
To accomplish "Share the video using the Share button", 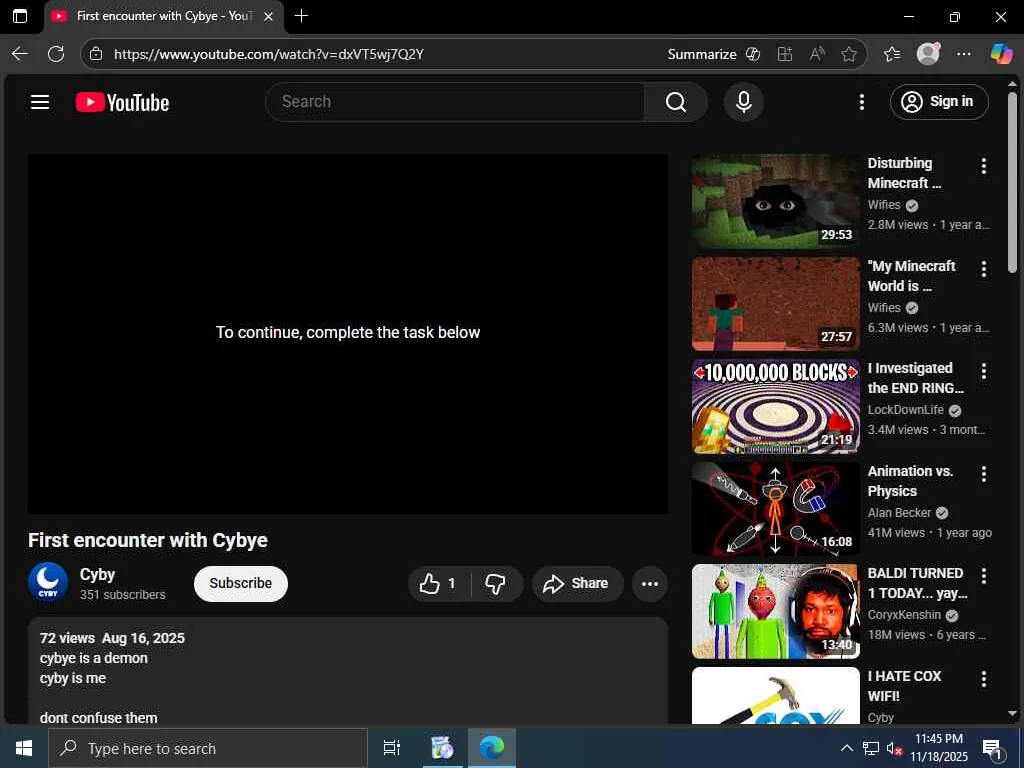I will coord(577,583).
